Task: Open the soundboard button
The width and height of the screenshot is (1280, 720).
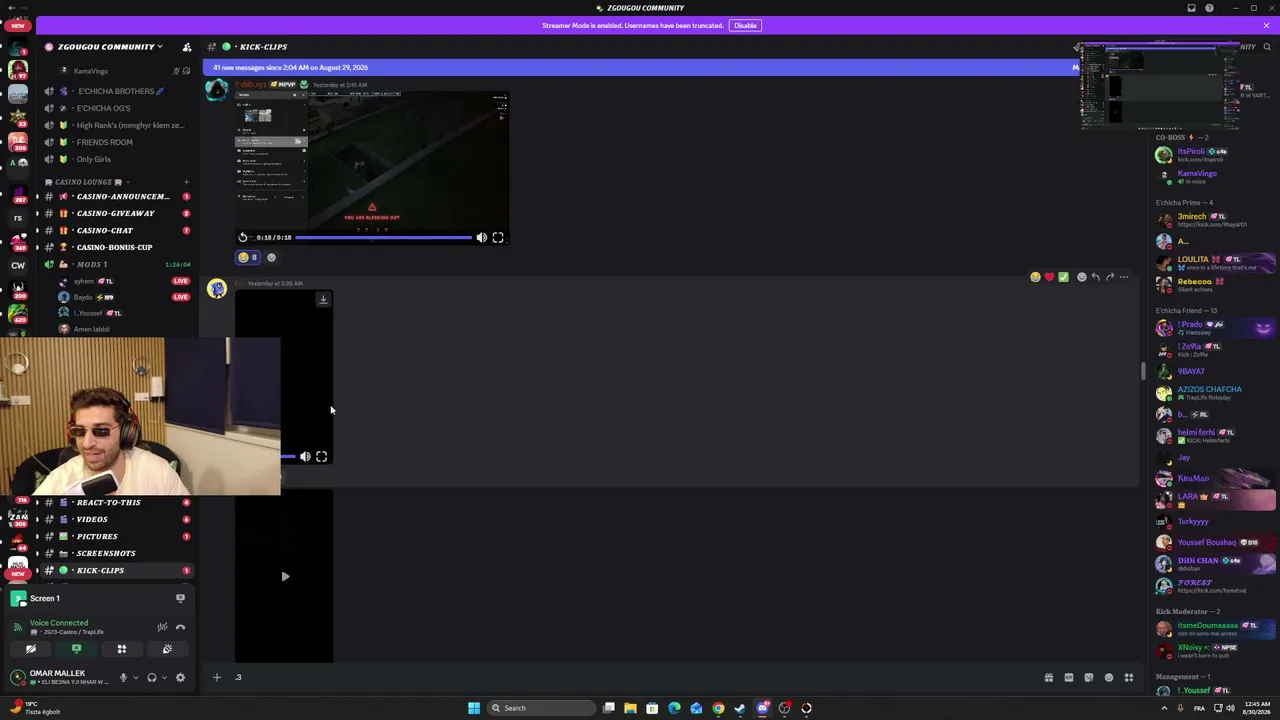Action: point(167,649)
